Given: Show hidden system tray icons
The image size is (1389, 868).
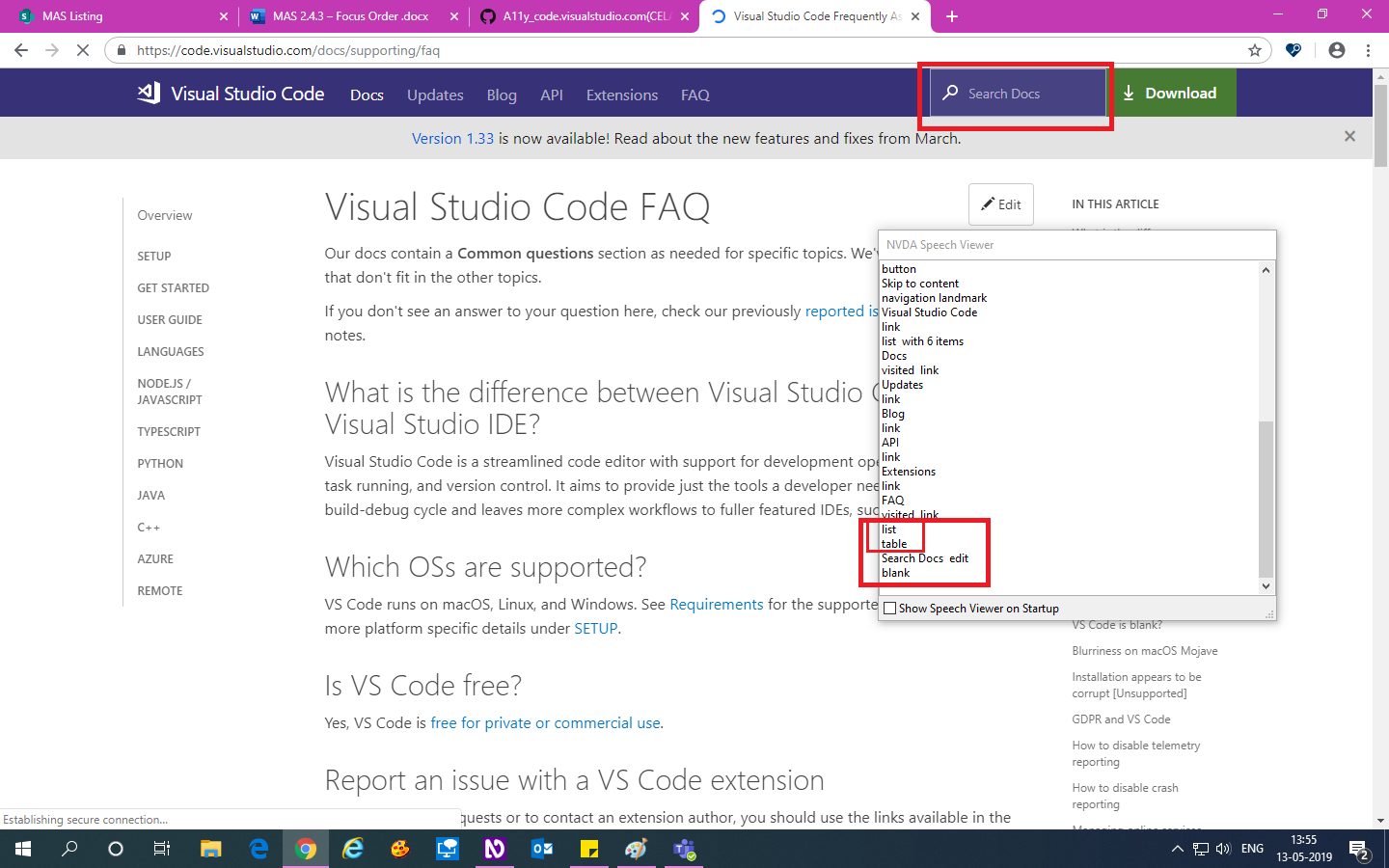Looking at the screenshot, I should point(1177,849).
